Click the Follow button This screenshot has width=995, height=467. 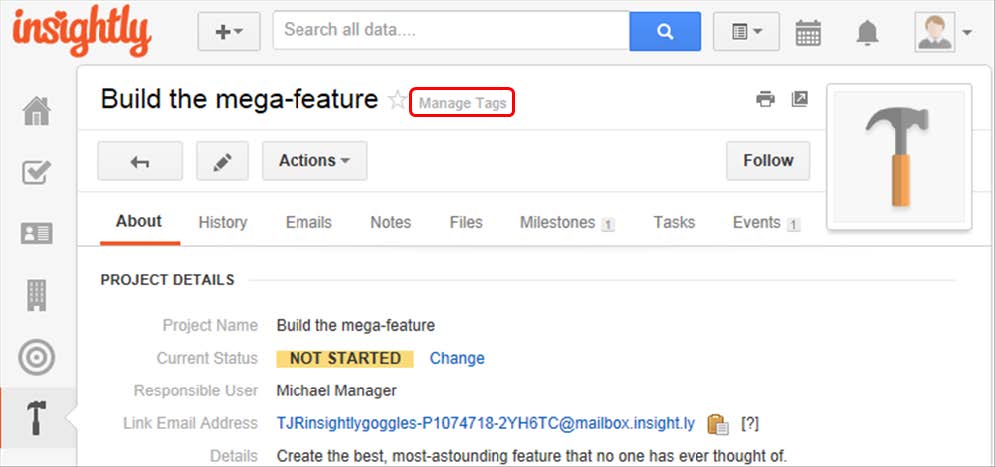tap(767, 161)
